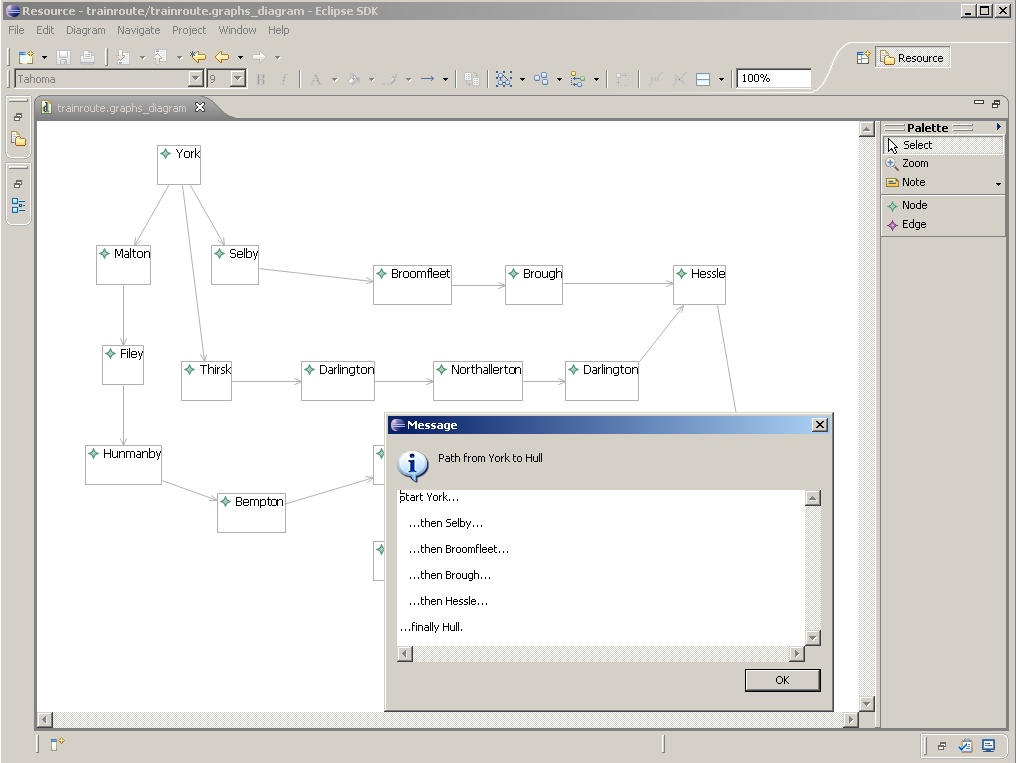Open the File menu
This screenshot has width=1016, height=763.
pyautogui.click(x=16, y=30)
